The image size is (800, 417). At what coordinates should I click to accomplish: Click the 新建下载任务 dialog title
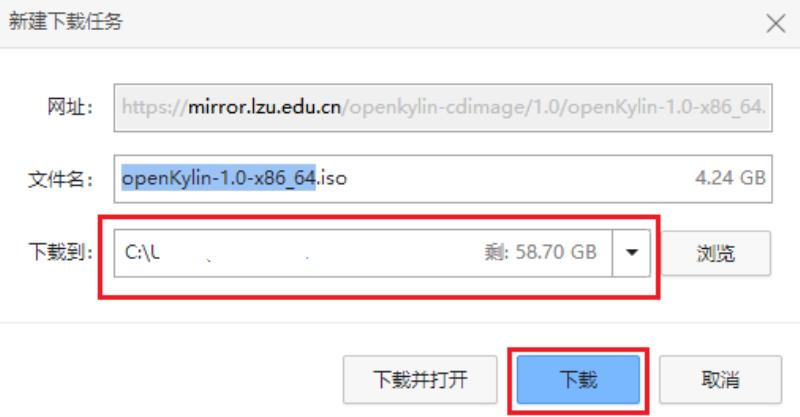(x=65, y=21)
